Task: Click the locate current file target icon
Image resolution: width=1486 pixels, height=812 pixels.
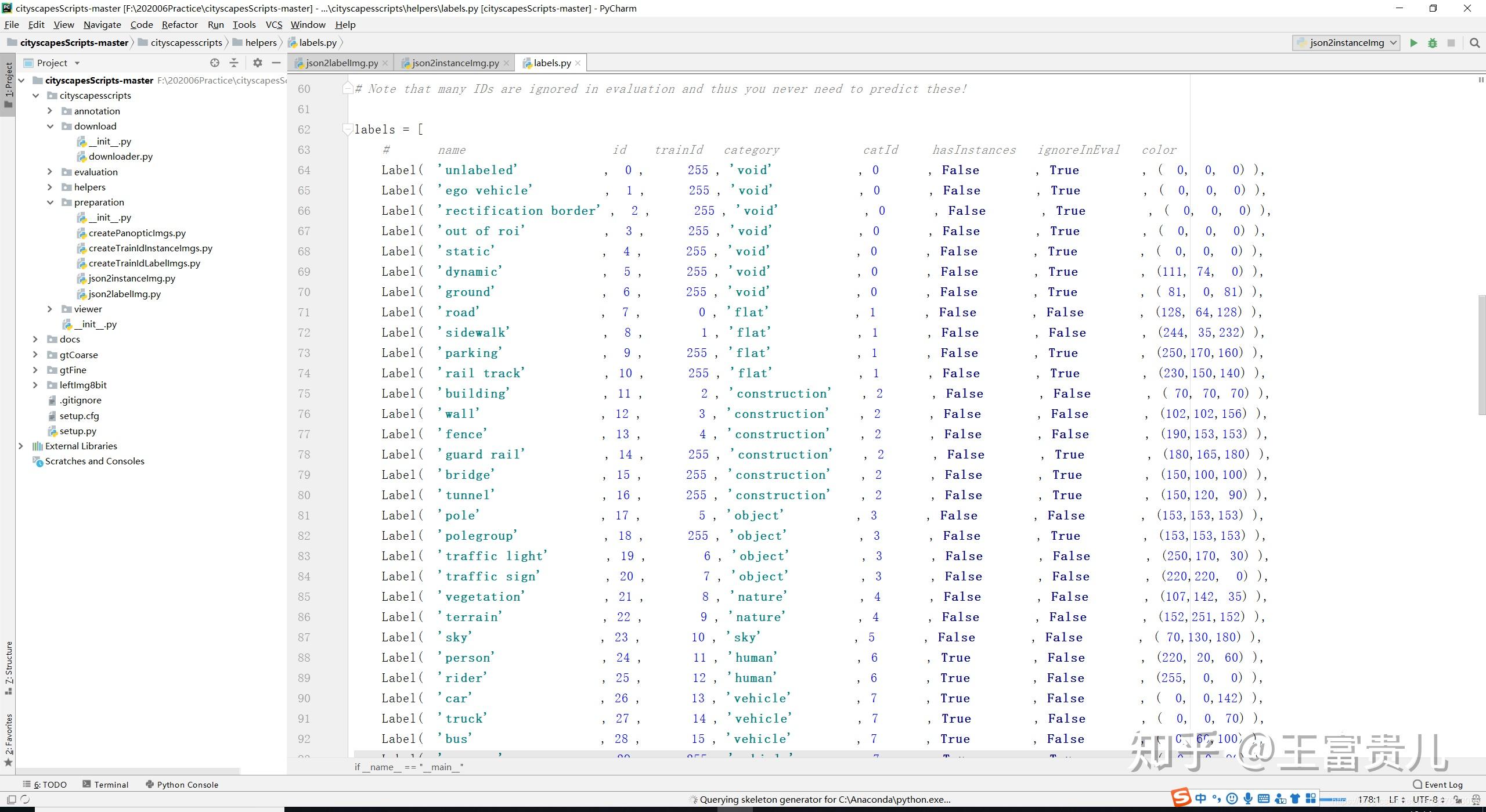Action: [215, 63]
